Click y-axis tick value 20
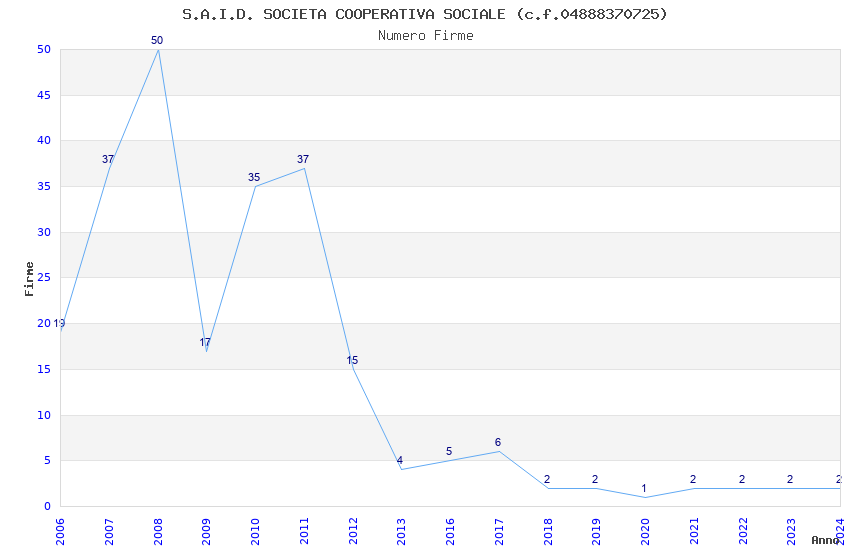 pos(44,323)
